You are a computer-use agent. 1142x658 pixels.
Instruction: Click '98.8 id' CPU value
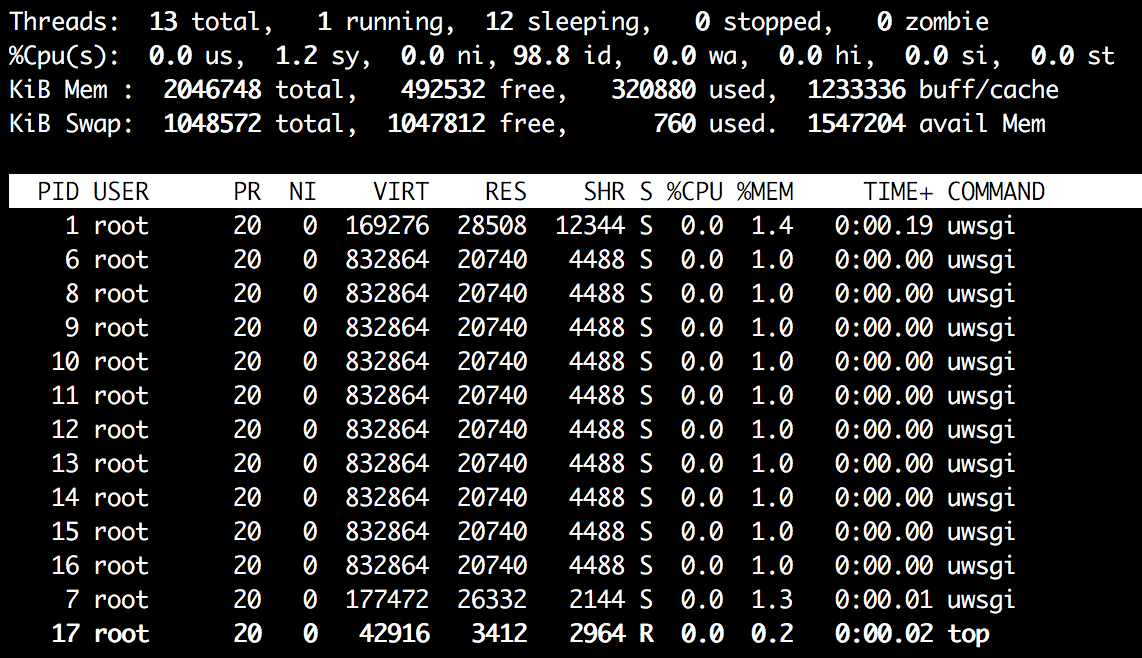tap(562, 56)
